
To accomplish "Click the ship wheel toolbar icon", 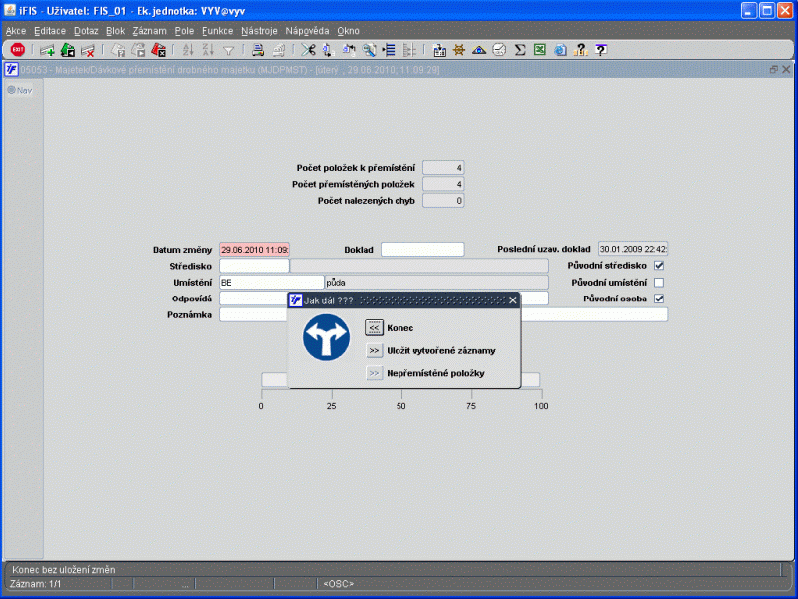I will point(459,50).
